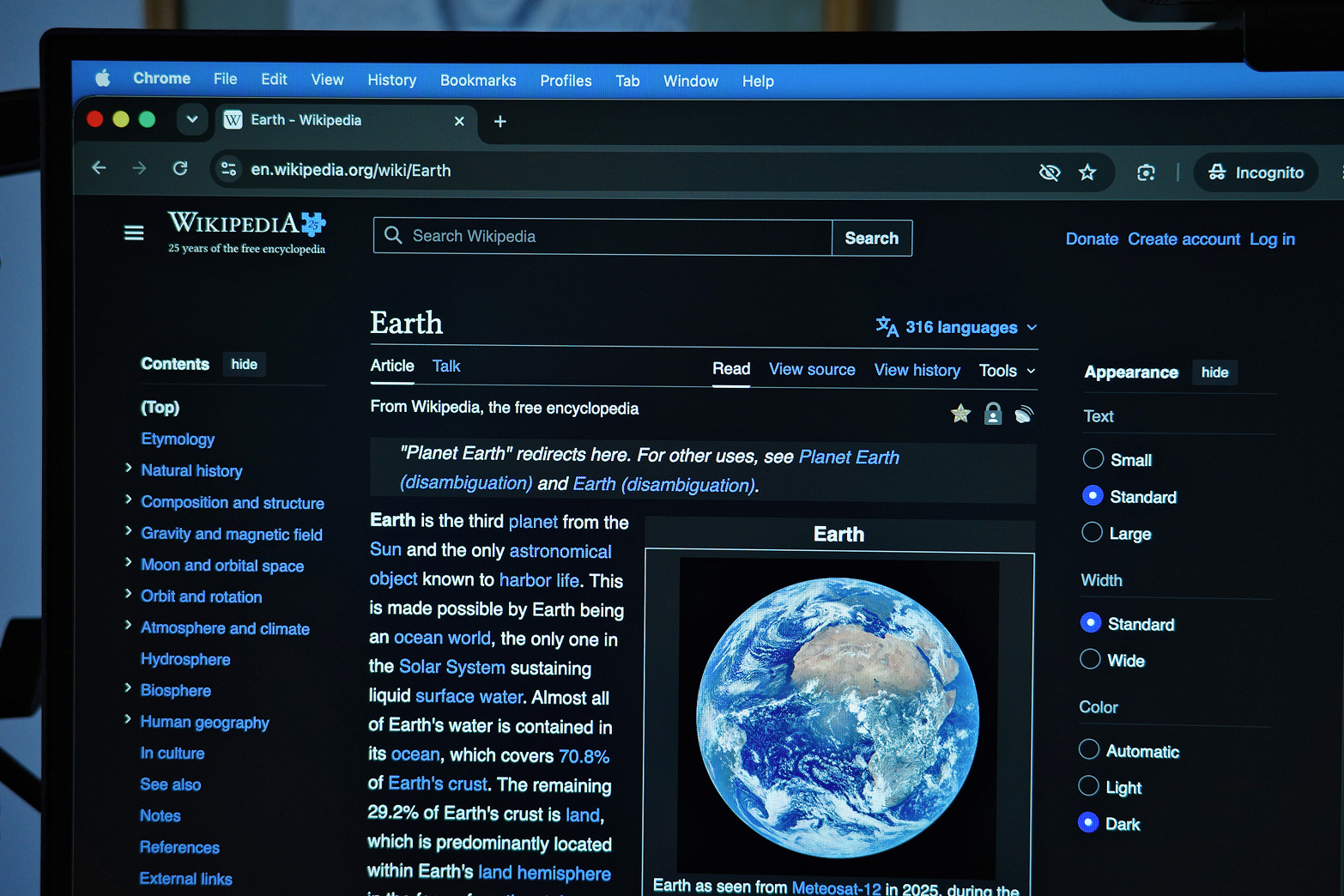Click the tracking protection eye icon

click(1050, 173)
